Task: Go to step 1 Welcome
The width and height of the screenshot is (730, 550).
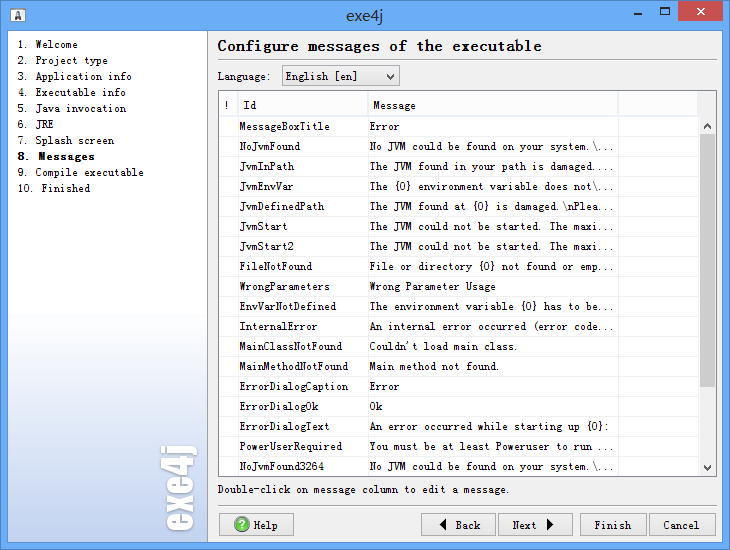Action: pyautogui.click(x=47, y=44)
